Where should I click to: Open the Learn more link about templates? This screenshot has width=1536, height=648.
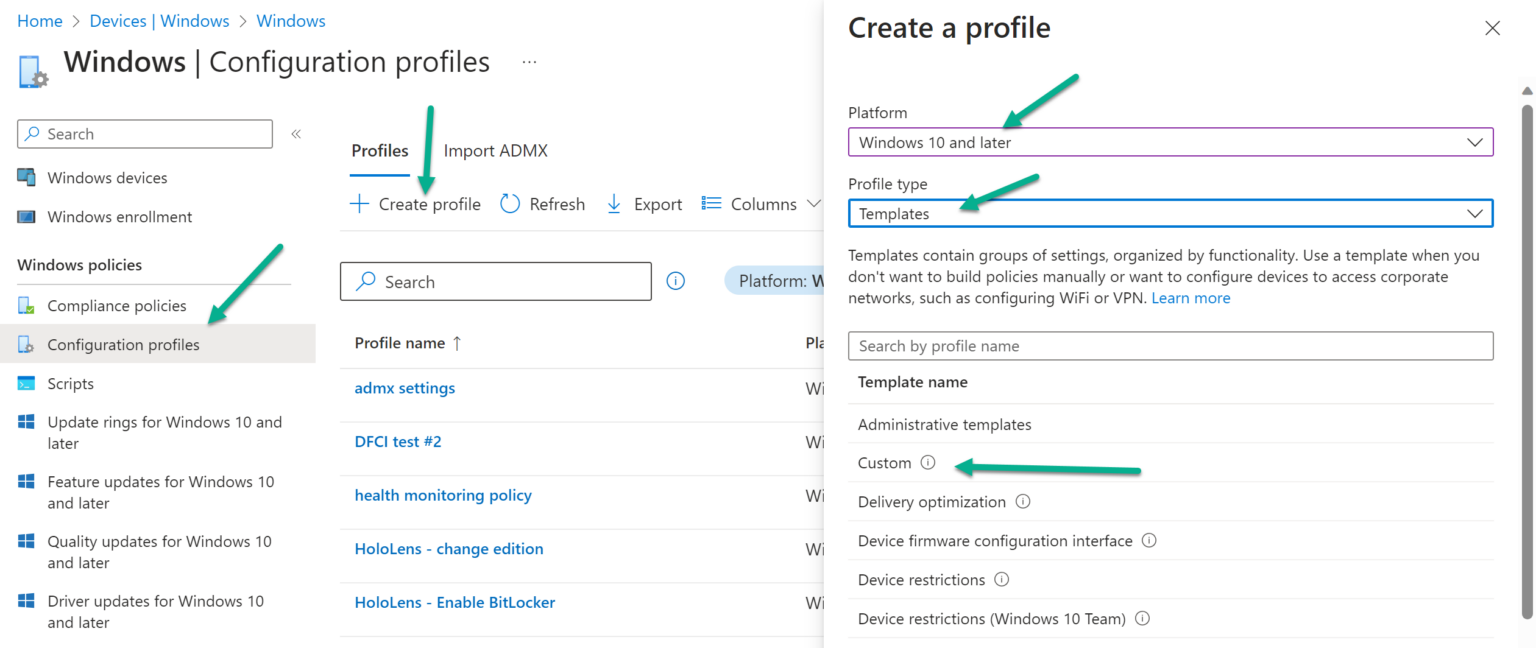[x=1191, y=297]
